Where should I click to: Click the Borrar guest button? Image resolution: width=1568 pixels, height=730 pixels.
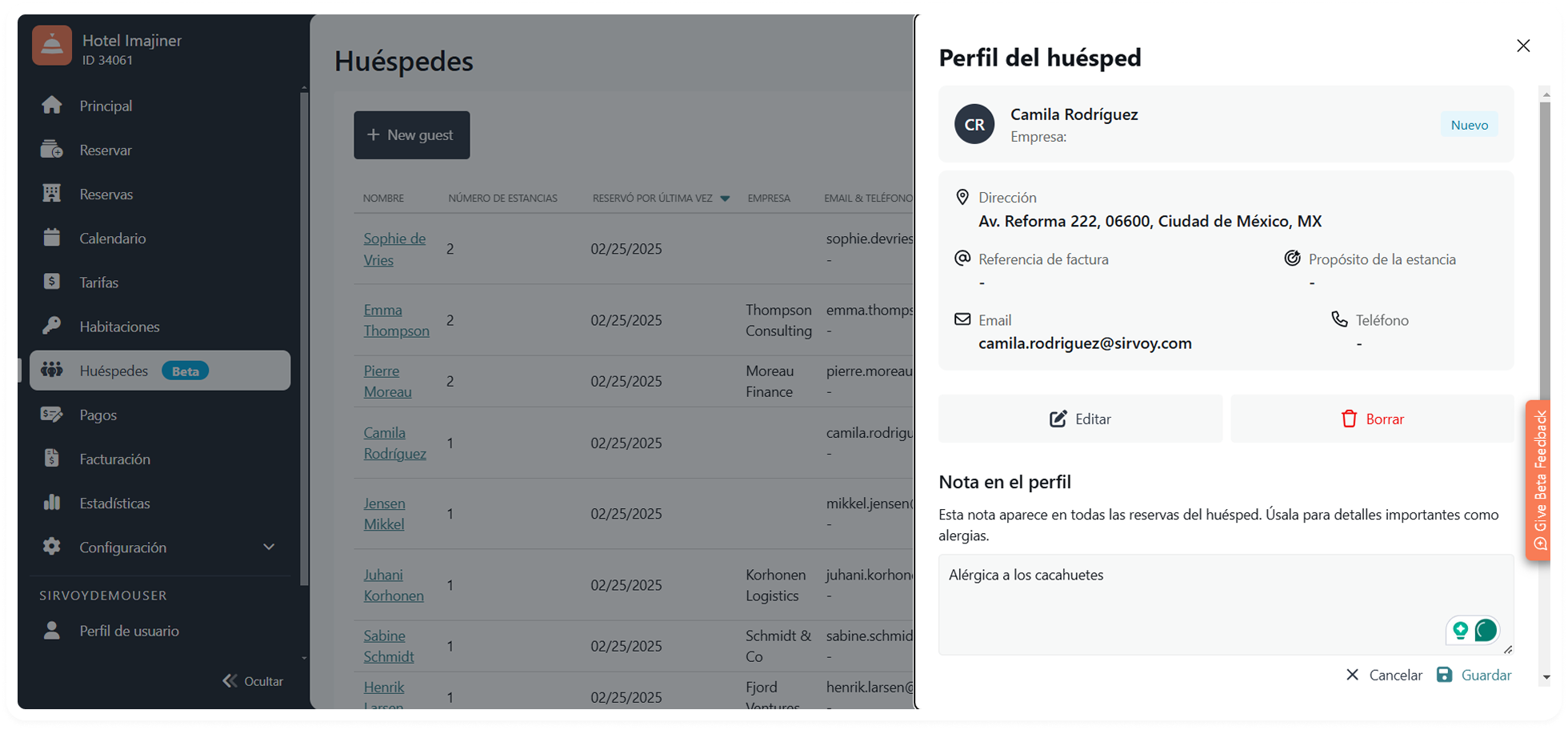1372,419
